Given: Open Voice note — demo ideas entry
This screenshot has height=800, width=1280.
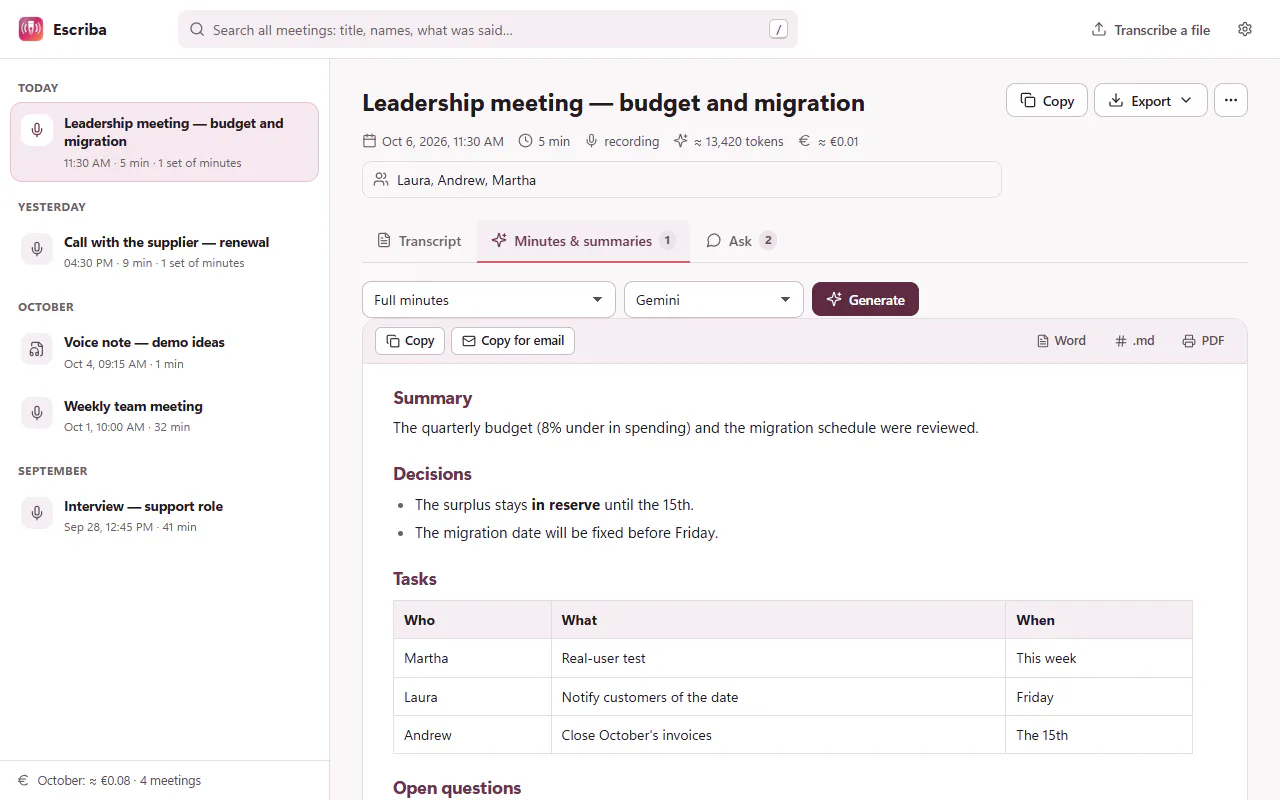Looking at the screenshot, I should (x=165, y=351).
